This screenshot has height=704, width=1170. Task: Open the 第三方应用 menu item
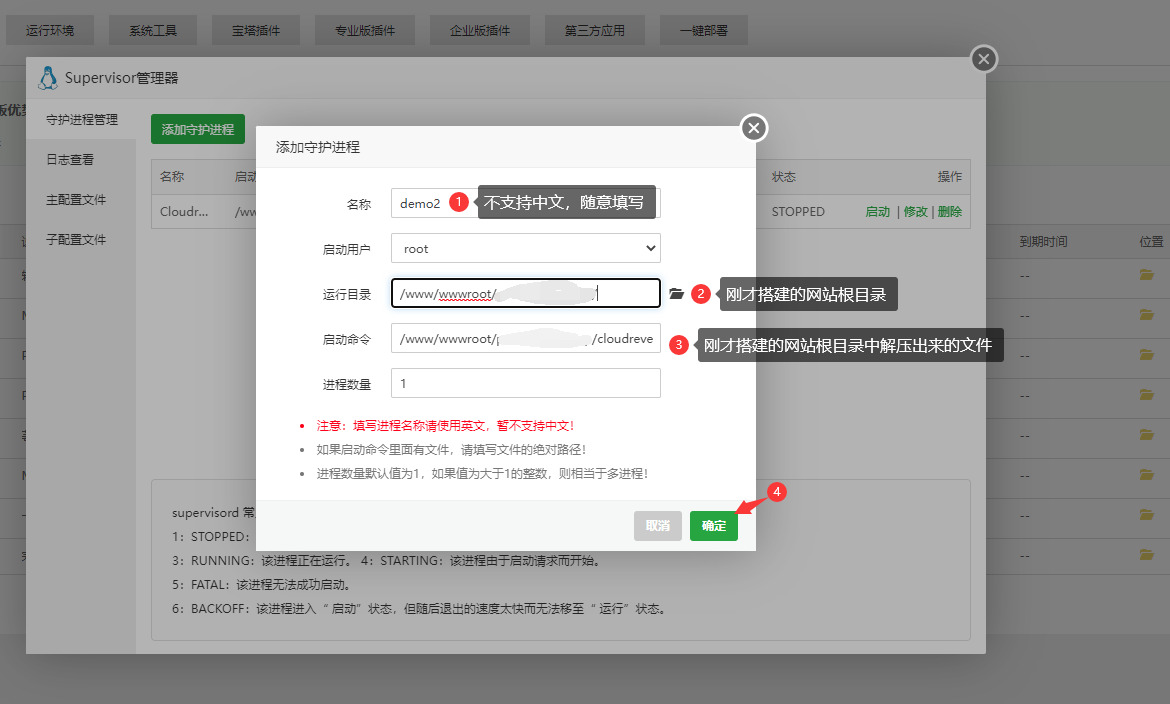pos(594,29)
